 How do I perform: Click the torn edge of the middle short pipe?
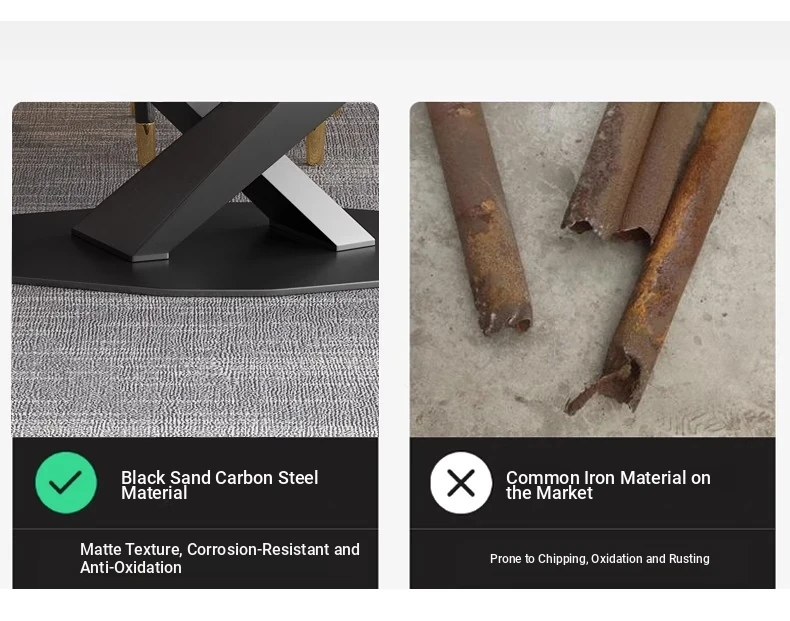pos(607,228)
